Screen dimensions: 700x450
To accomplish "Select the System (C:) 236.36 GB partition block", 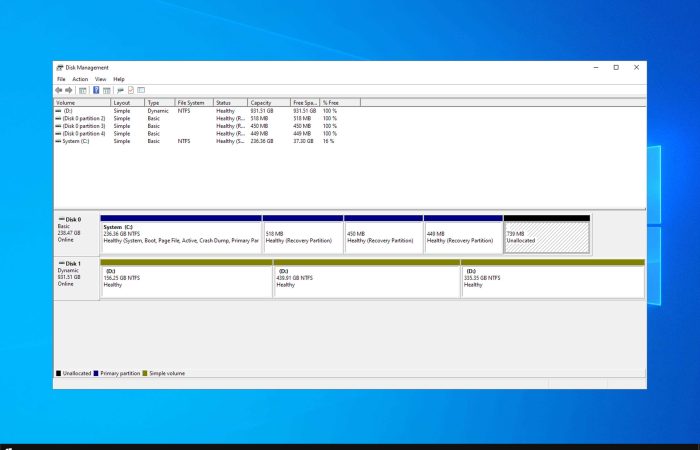I will coord(181,234).
